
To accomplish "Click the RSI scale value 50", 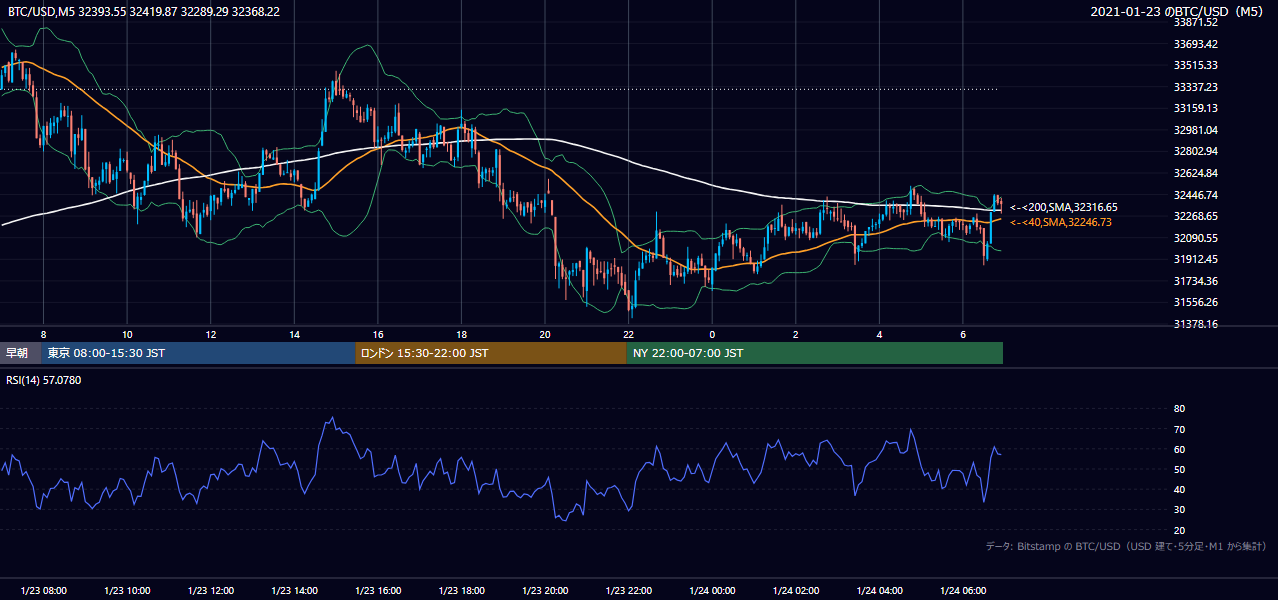I will [1179, 469].
